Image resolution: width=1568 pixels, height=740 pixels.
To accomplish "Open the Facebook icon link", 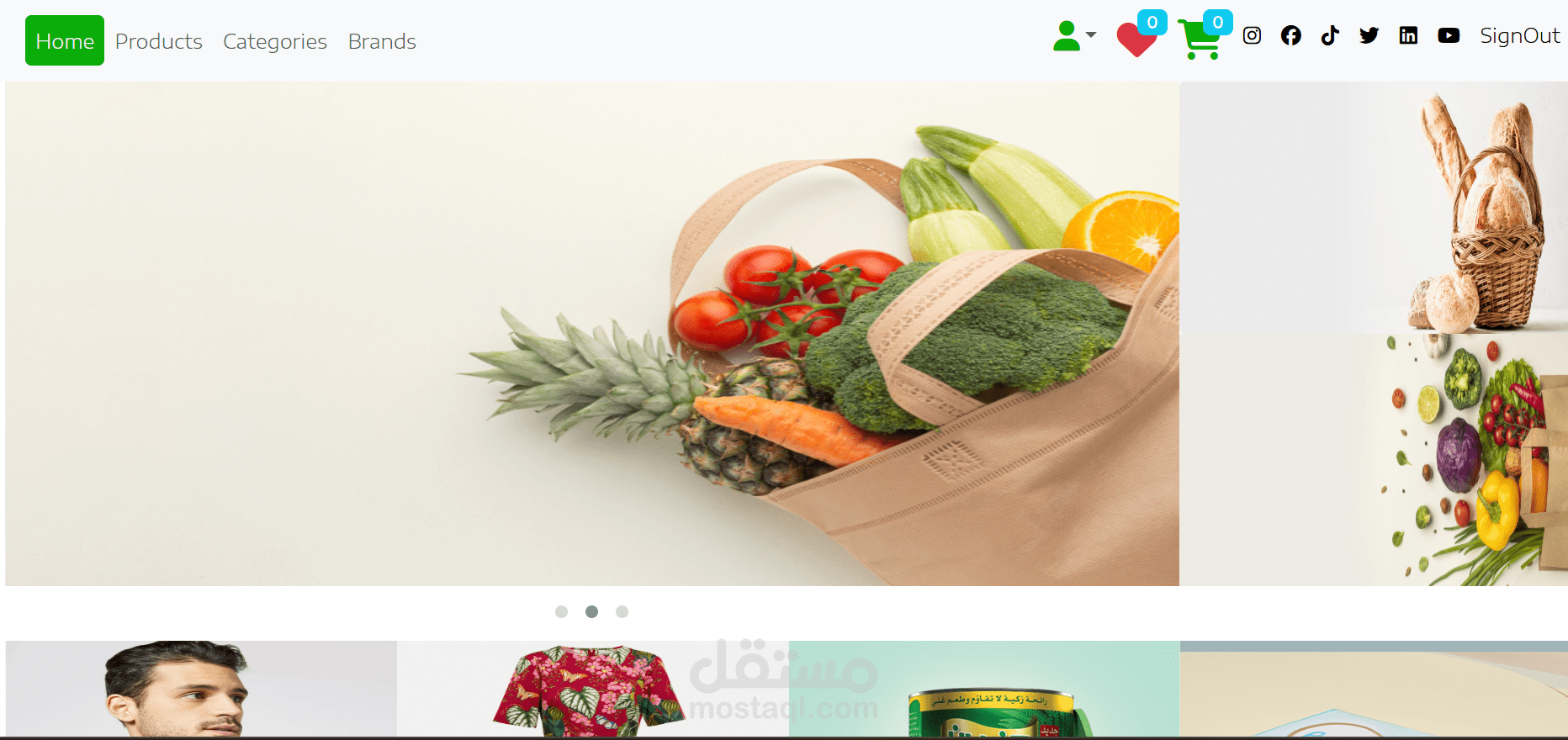I will pos(1290,35).
